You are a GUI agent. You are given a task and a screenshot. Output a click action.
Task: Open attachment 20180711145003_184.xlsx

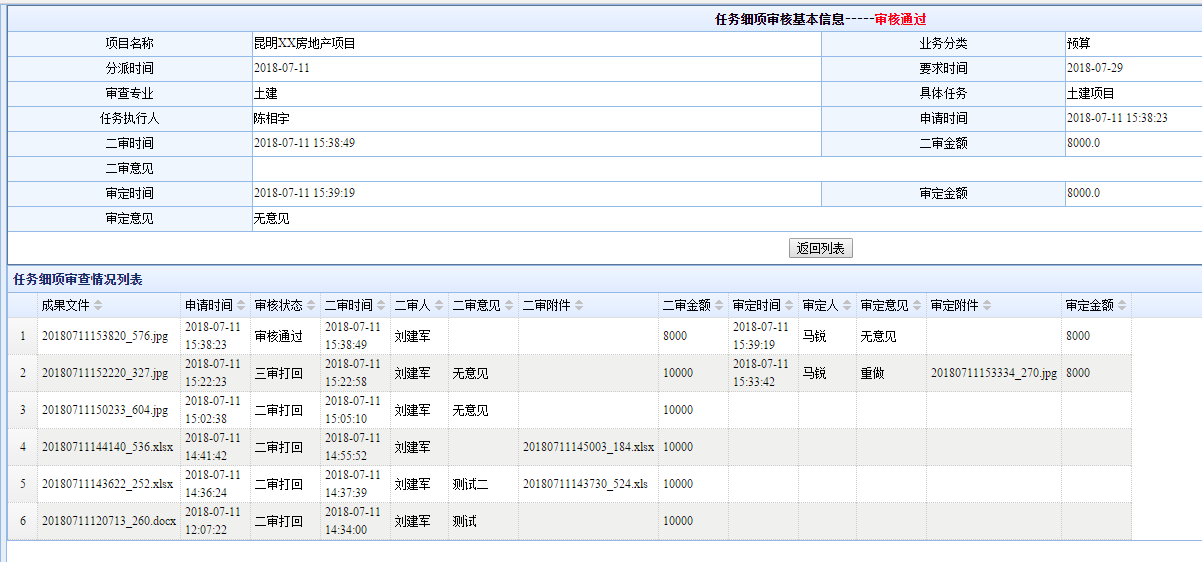[588, 447]
